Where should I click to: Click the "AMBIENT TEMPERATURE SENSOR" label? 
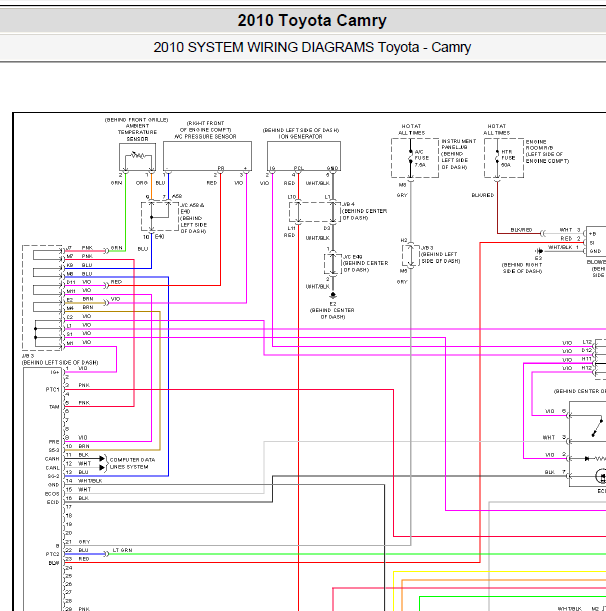point(137,132)
